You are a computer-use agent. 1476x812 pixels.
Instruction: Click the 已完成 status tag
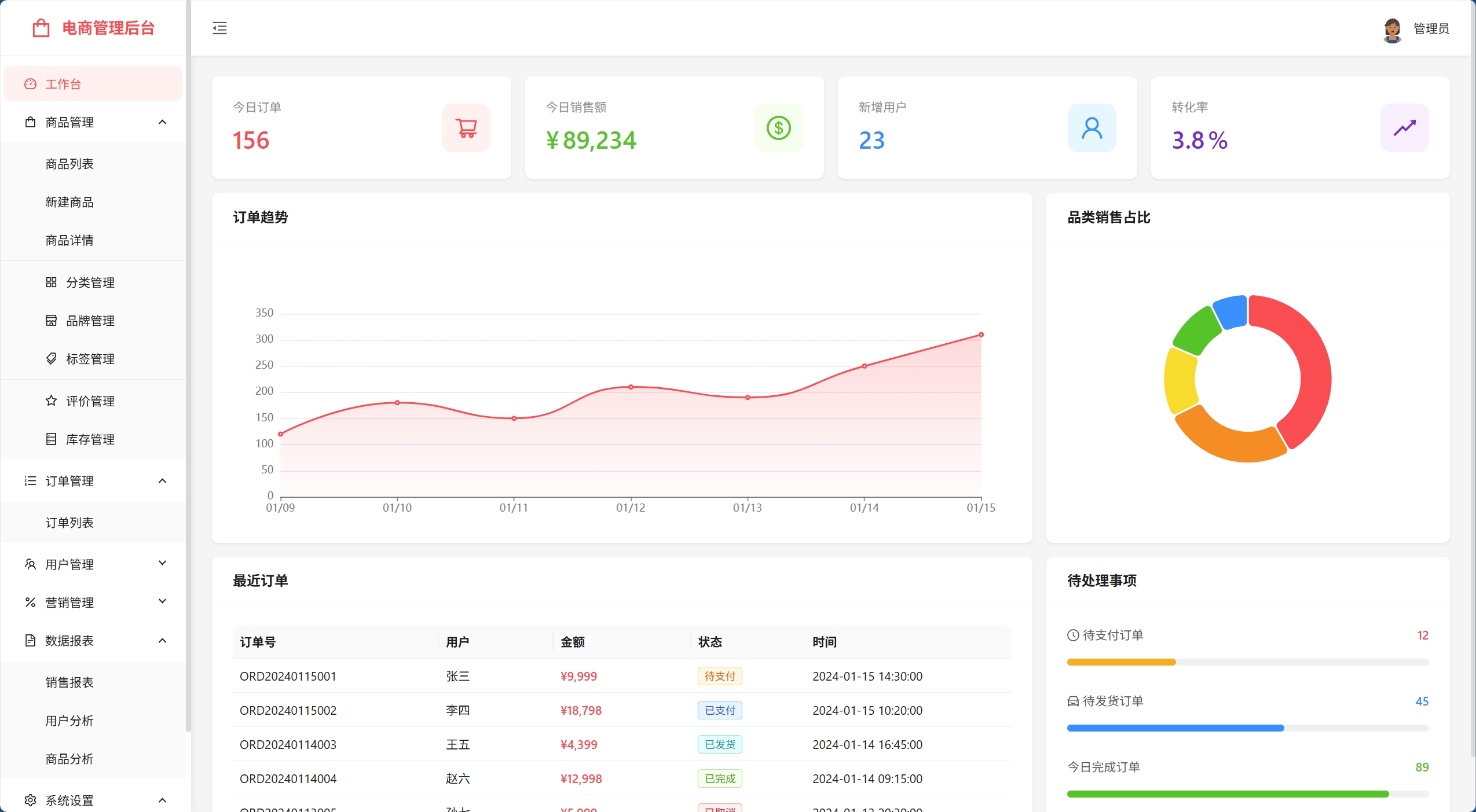720,778
